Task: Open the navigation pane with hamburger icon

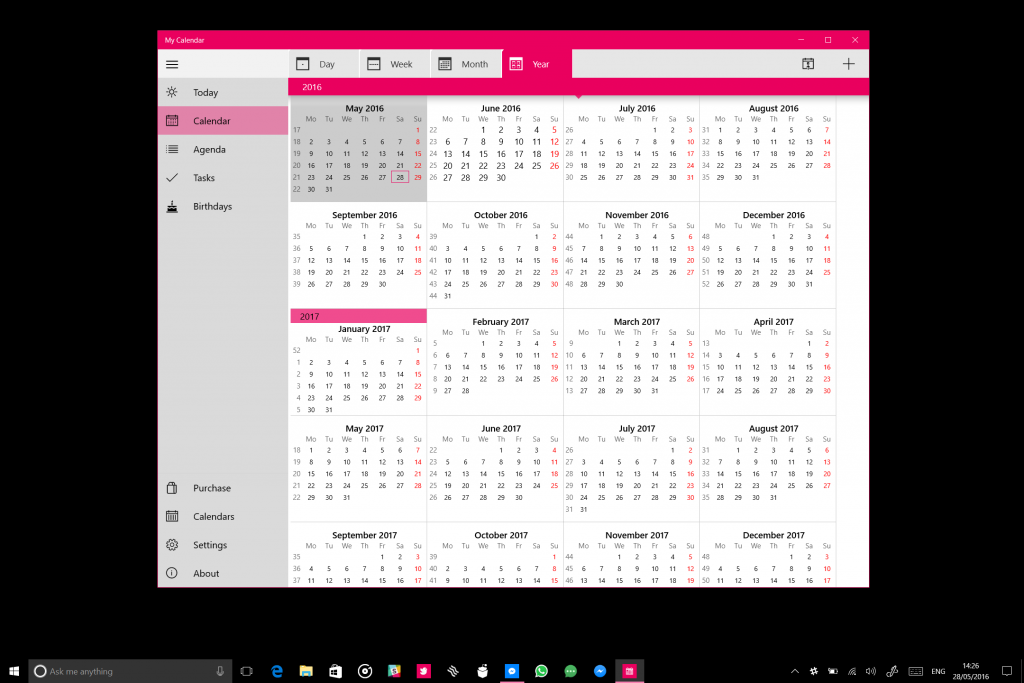Action: [x=171, y=63]
